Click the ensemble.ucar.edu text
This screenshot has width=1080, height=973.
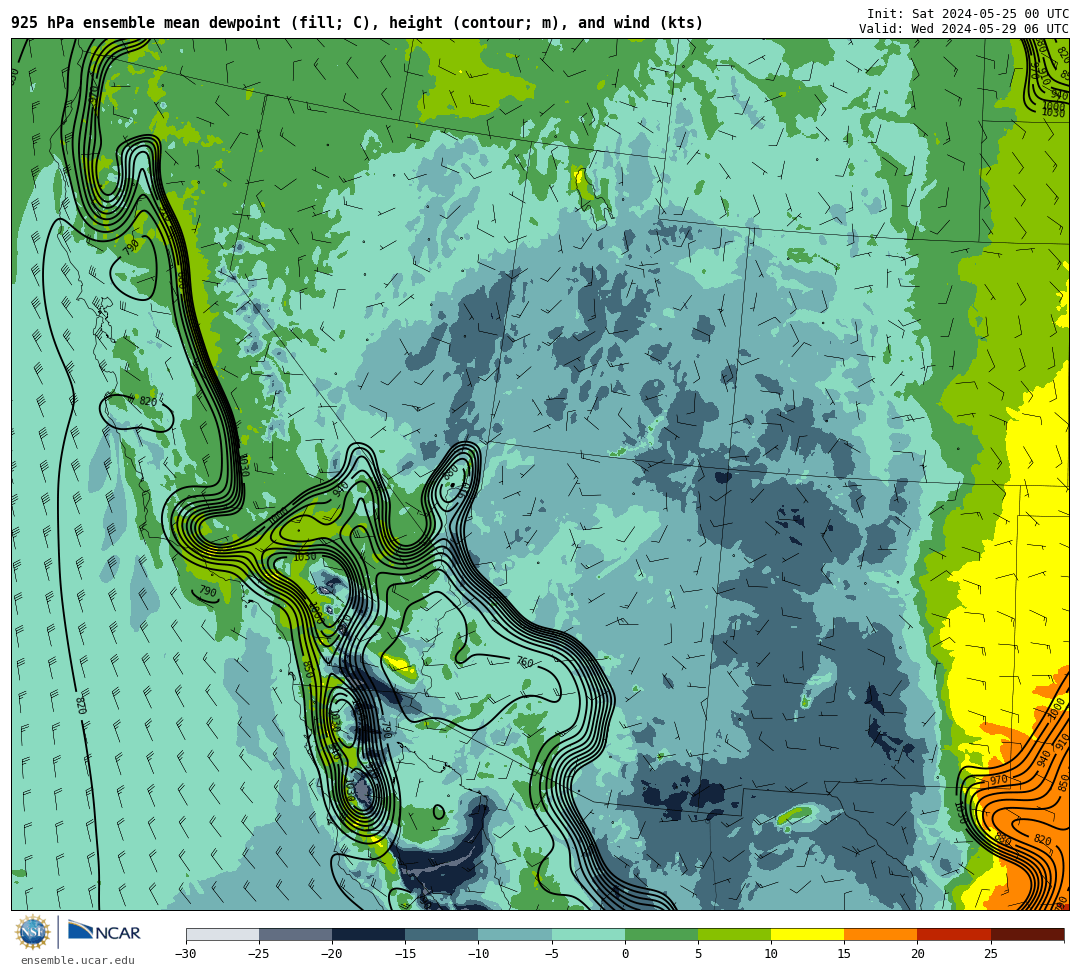point(77,960)
